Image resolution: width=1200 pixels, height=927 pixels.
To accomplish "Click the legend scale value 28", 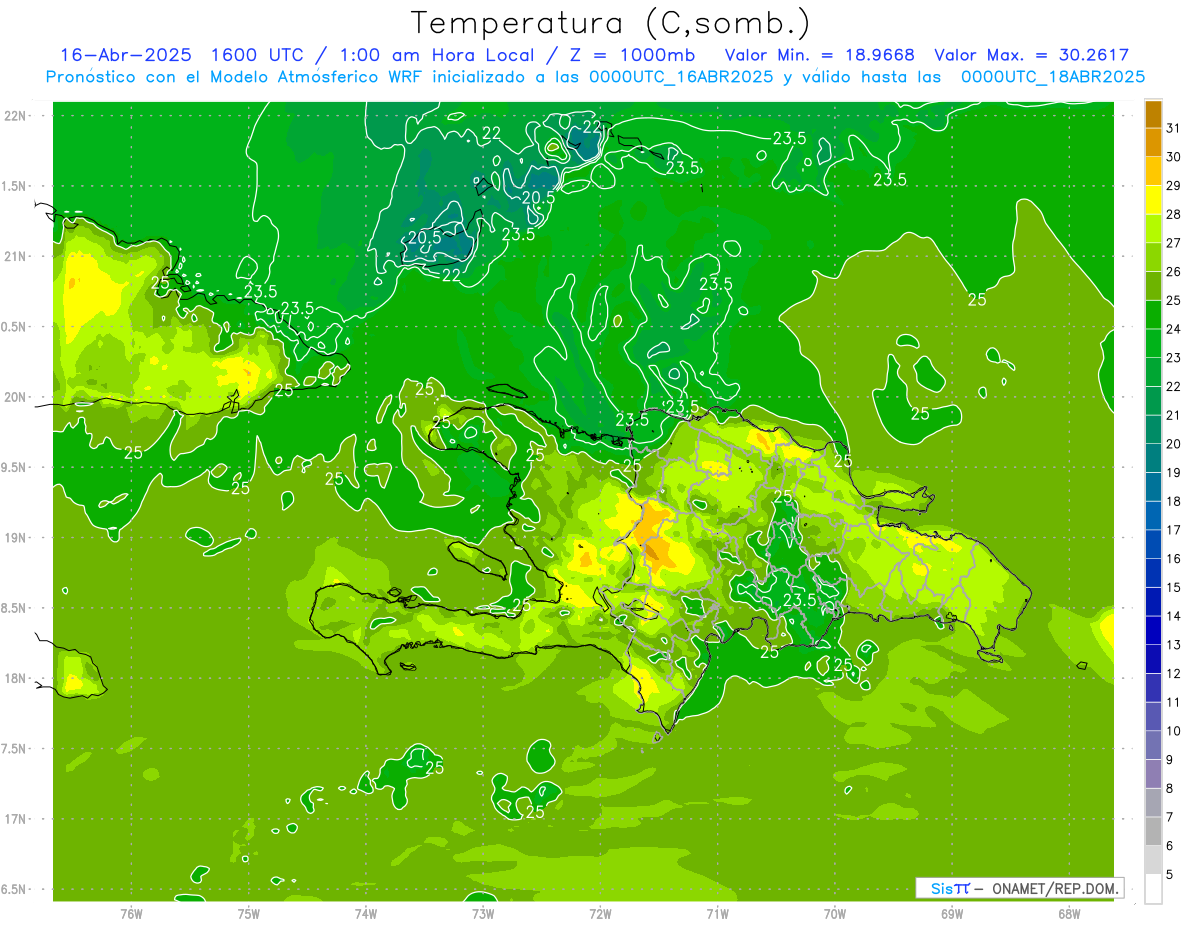I will tap(1174, 215).
